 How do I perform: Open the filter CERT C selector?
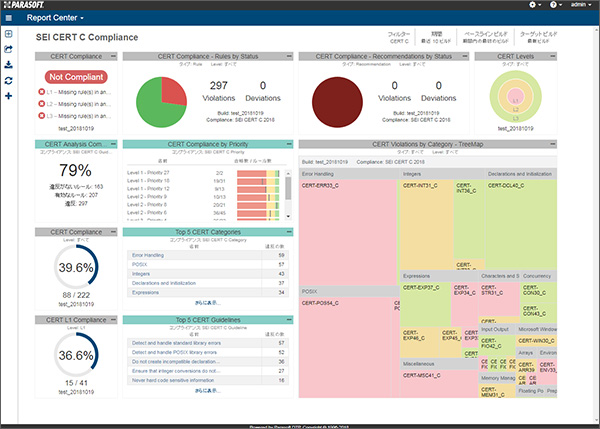[399, 37]
